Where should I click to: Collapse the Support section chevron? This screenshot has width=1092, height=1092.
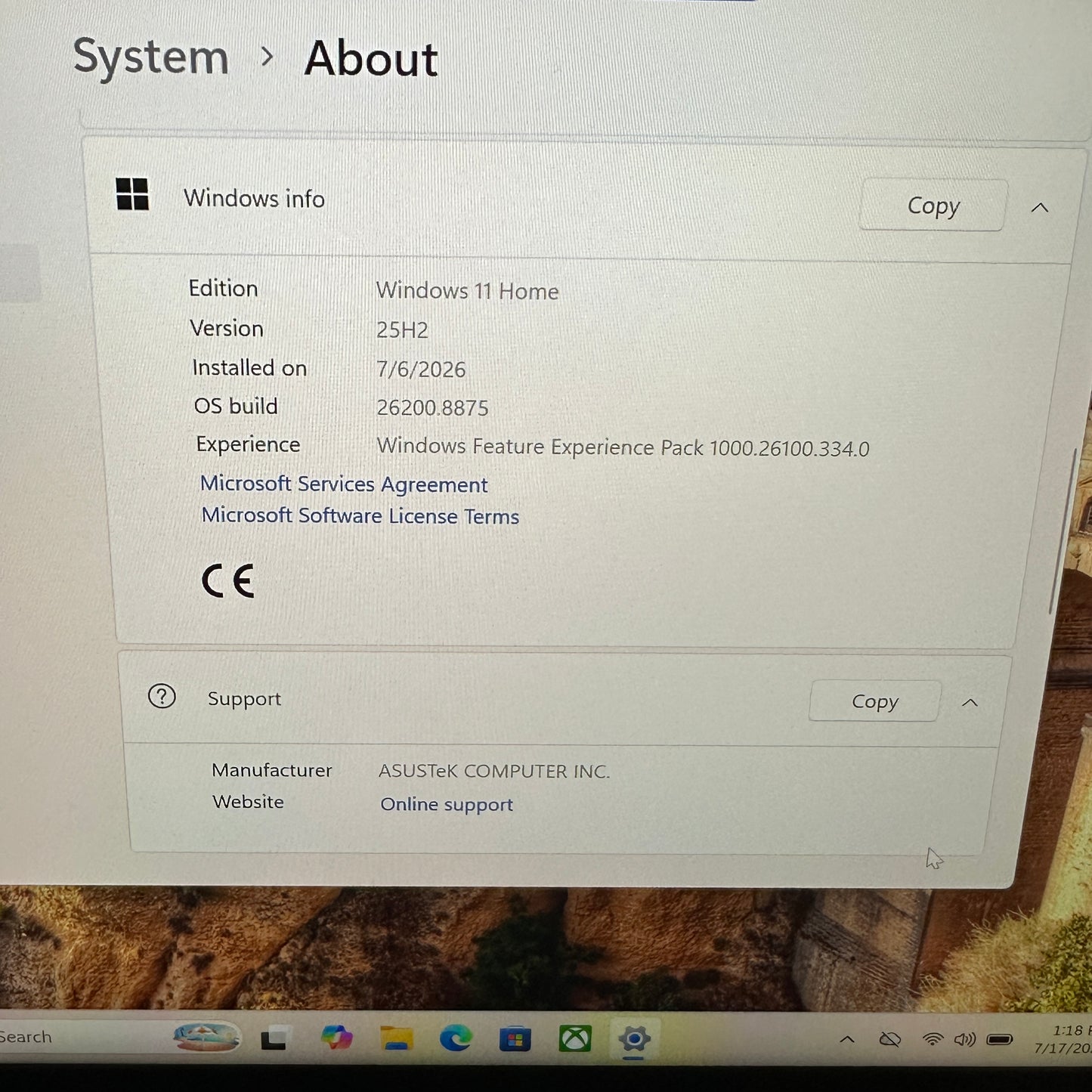[x=970, y=703]
